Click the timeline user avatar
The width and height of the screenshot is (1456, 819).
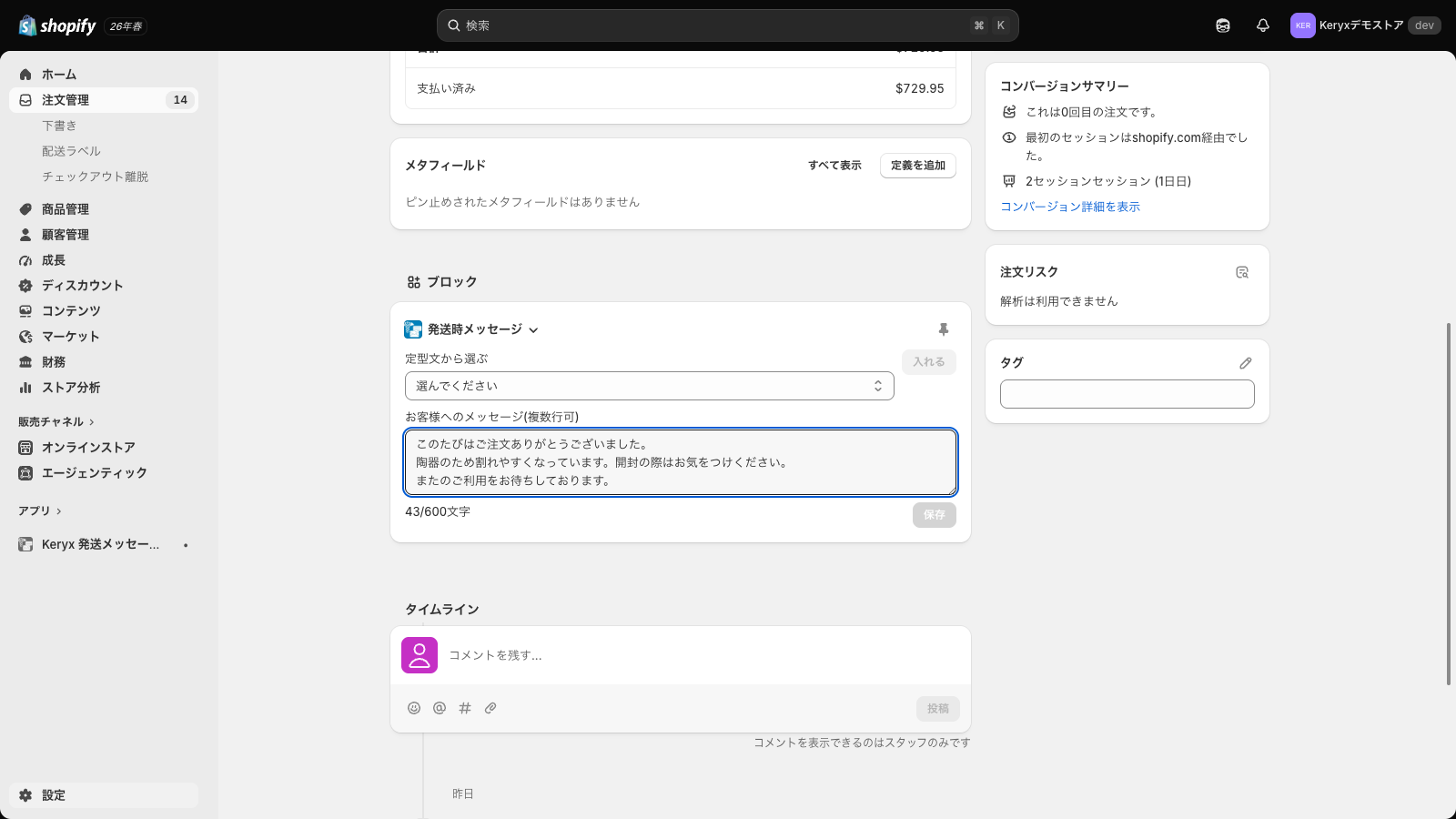420,655
